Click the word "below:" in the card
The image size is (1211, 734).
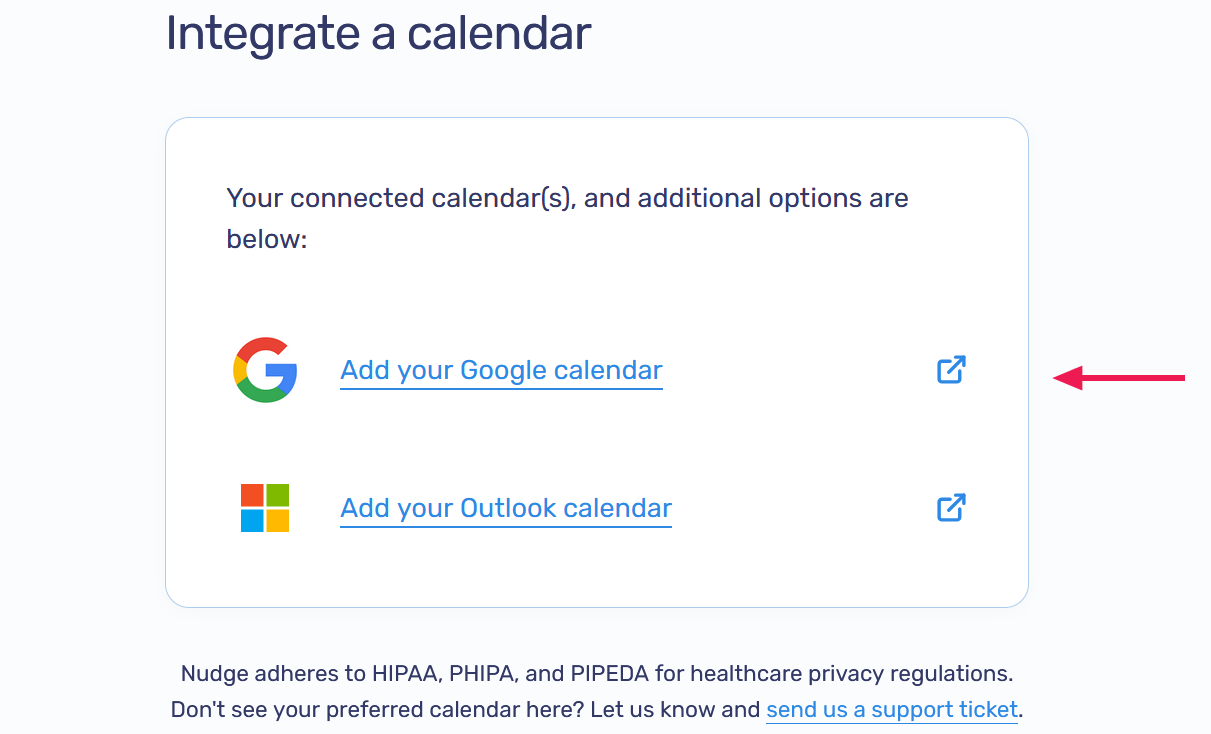point(266,240)
